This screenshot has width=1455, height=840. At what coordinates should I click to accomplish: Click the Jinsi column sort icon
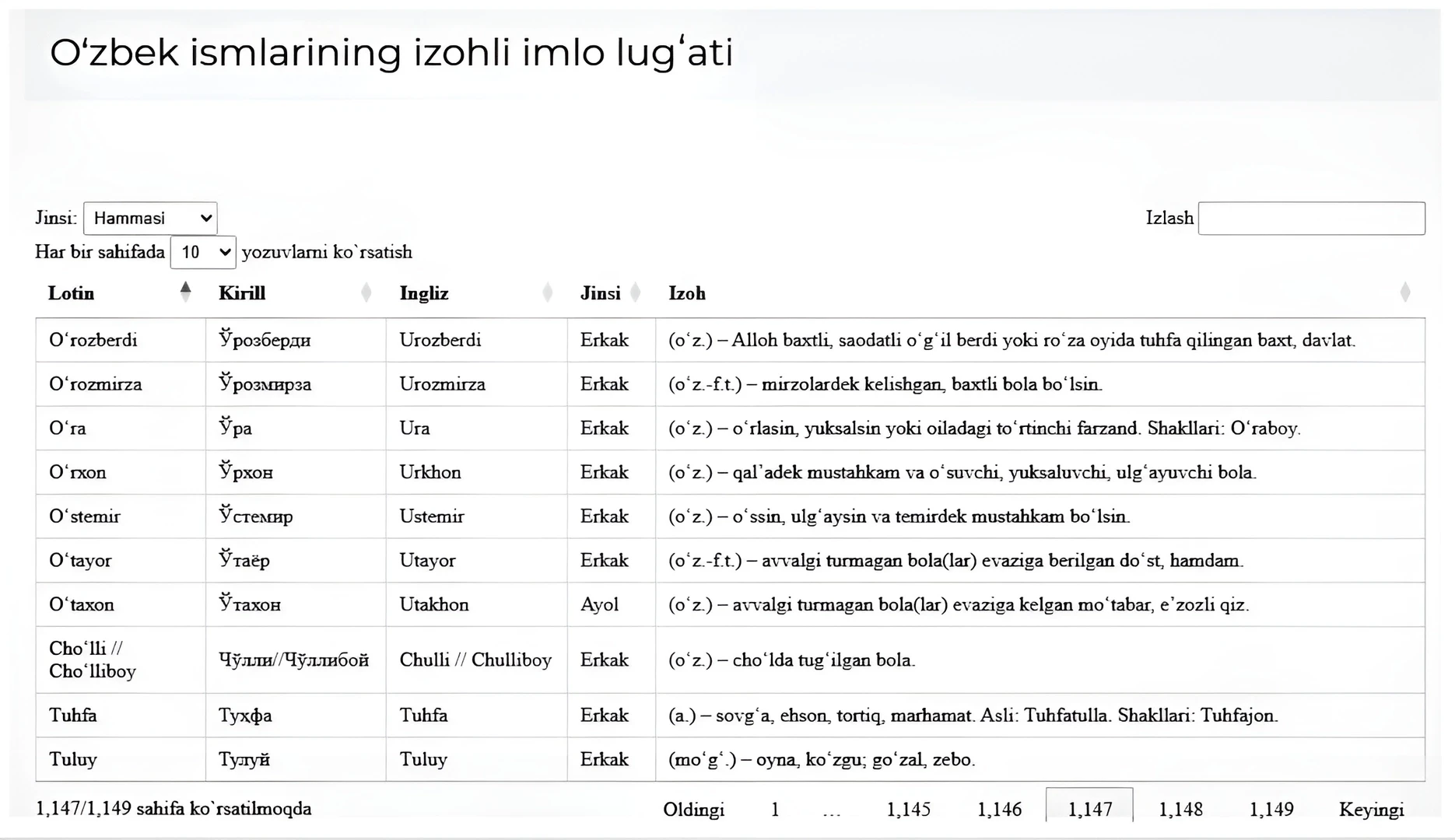tap(635, 292)
